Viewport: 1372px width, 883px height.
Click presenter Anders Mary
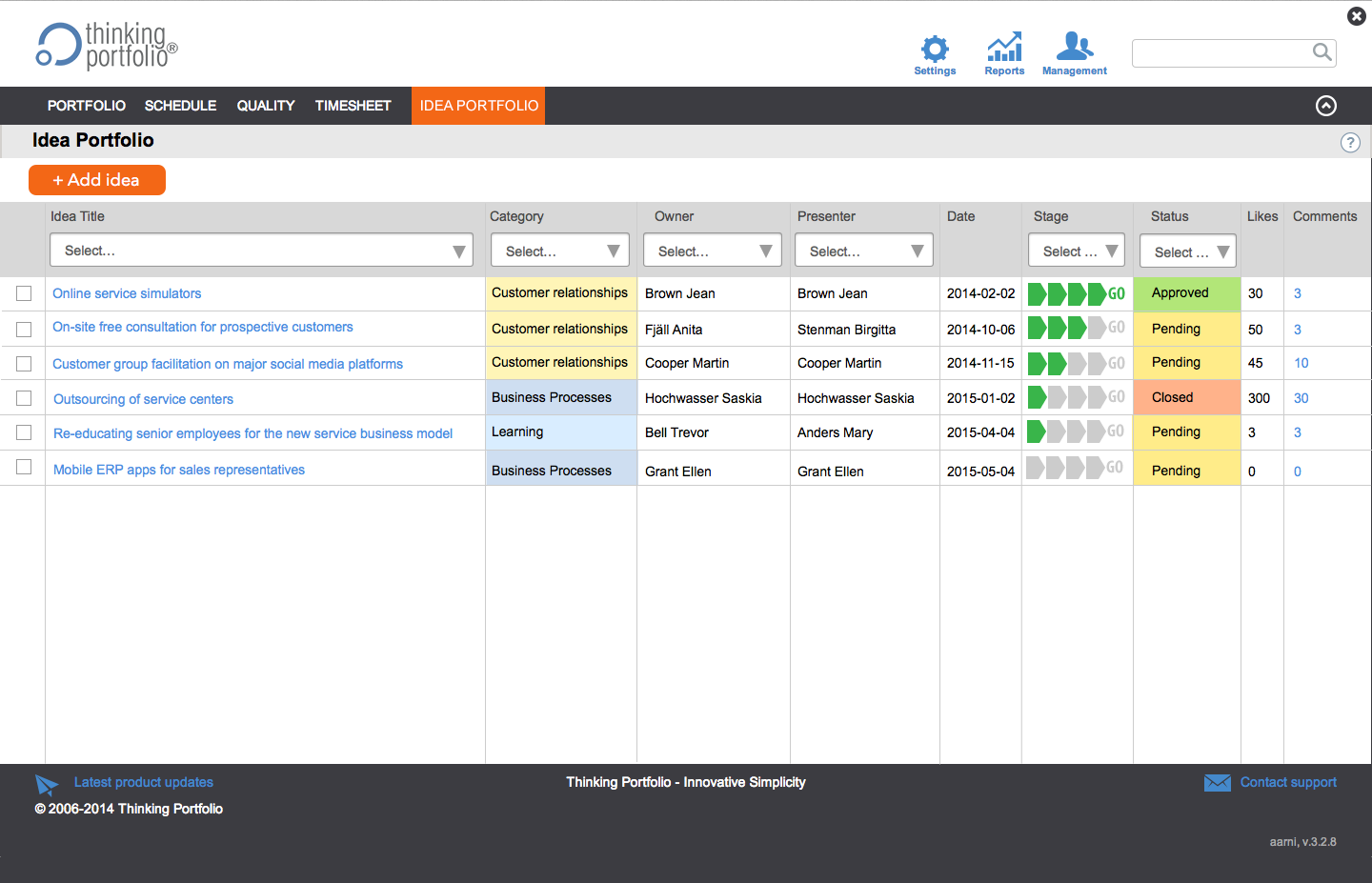tap(835, 432)
